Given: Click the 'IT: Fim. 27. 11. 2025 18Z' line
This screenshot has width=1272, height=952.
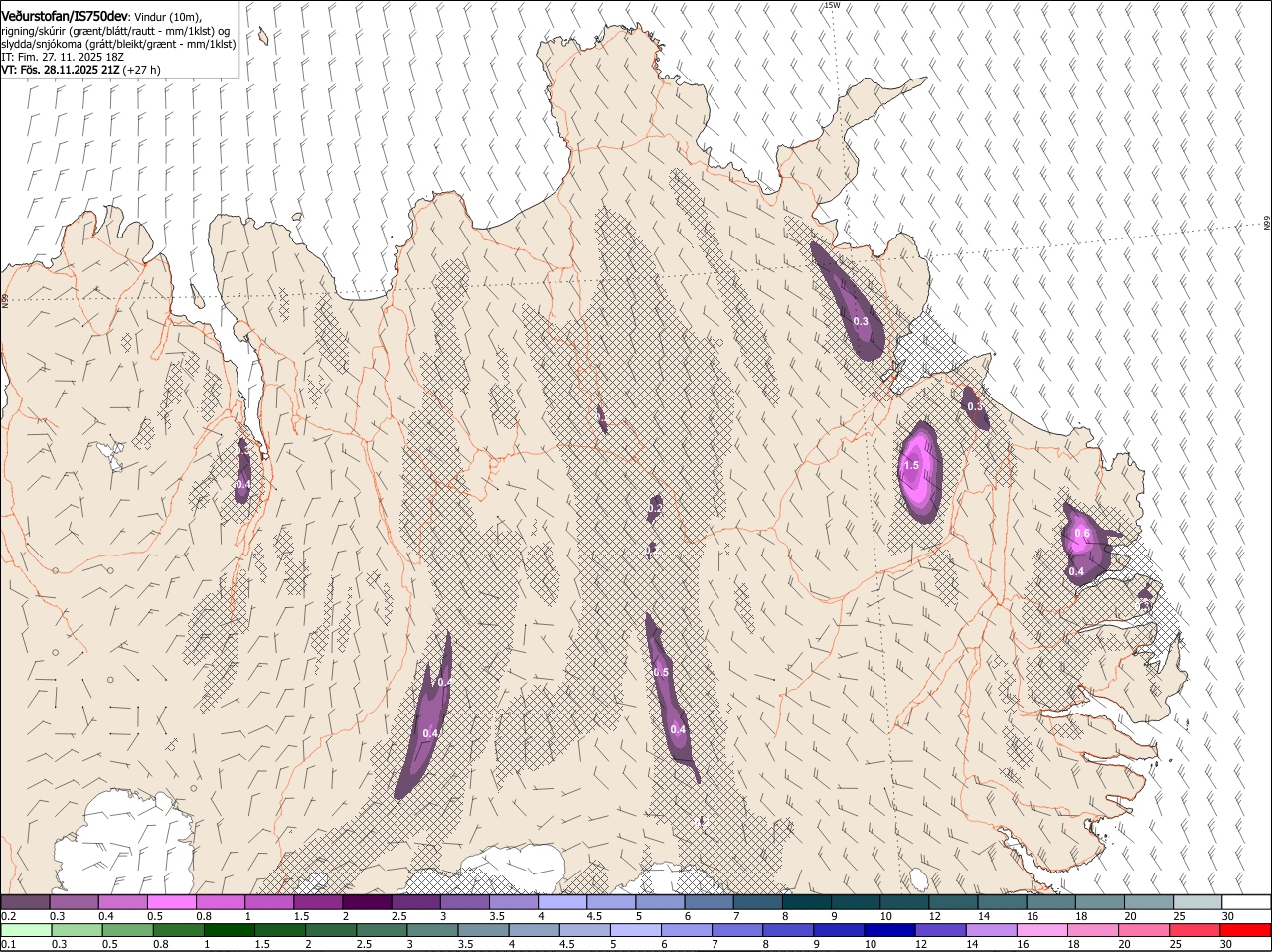Looking at the screenshot, I should pyautogui.click(x=62, y=57).
